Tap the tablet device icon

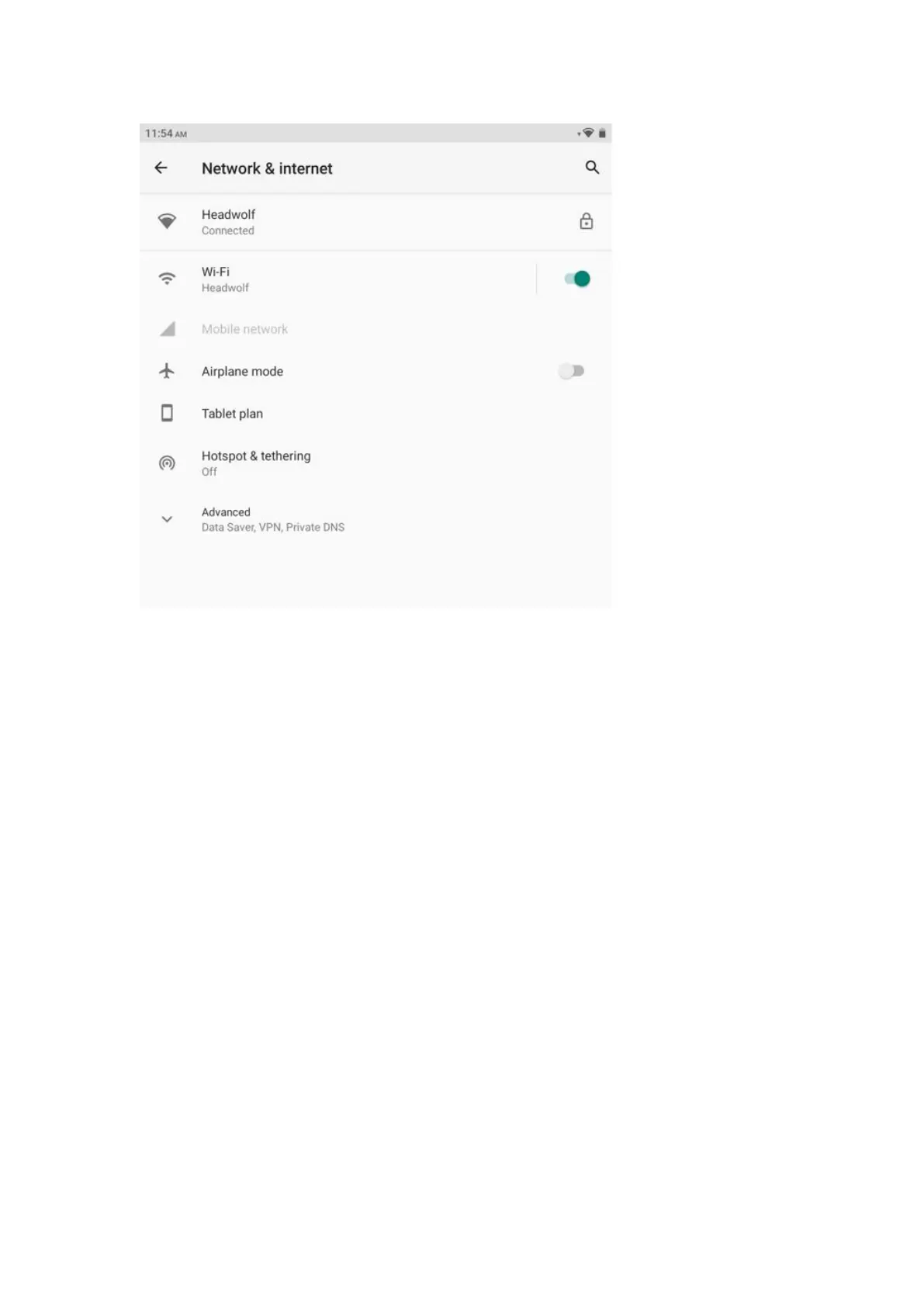(167, 413)
